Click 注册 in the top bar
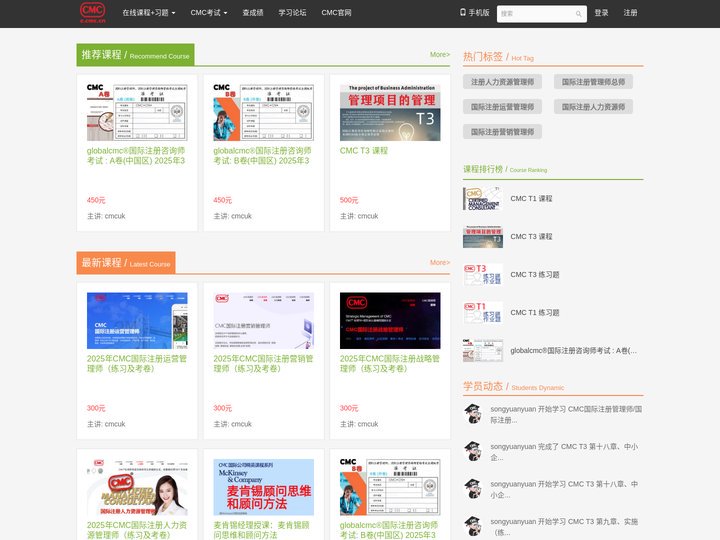Screen dimensions: 720x540 (630, 13)
